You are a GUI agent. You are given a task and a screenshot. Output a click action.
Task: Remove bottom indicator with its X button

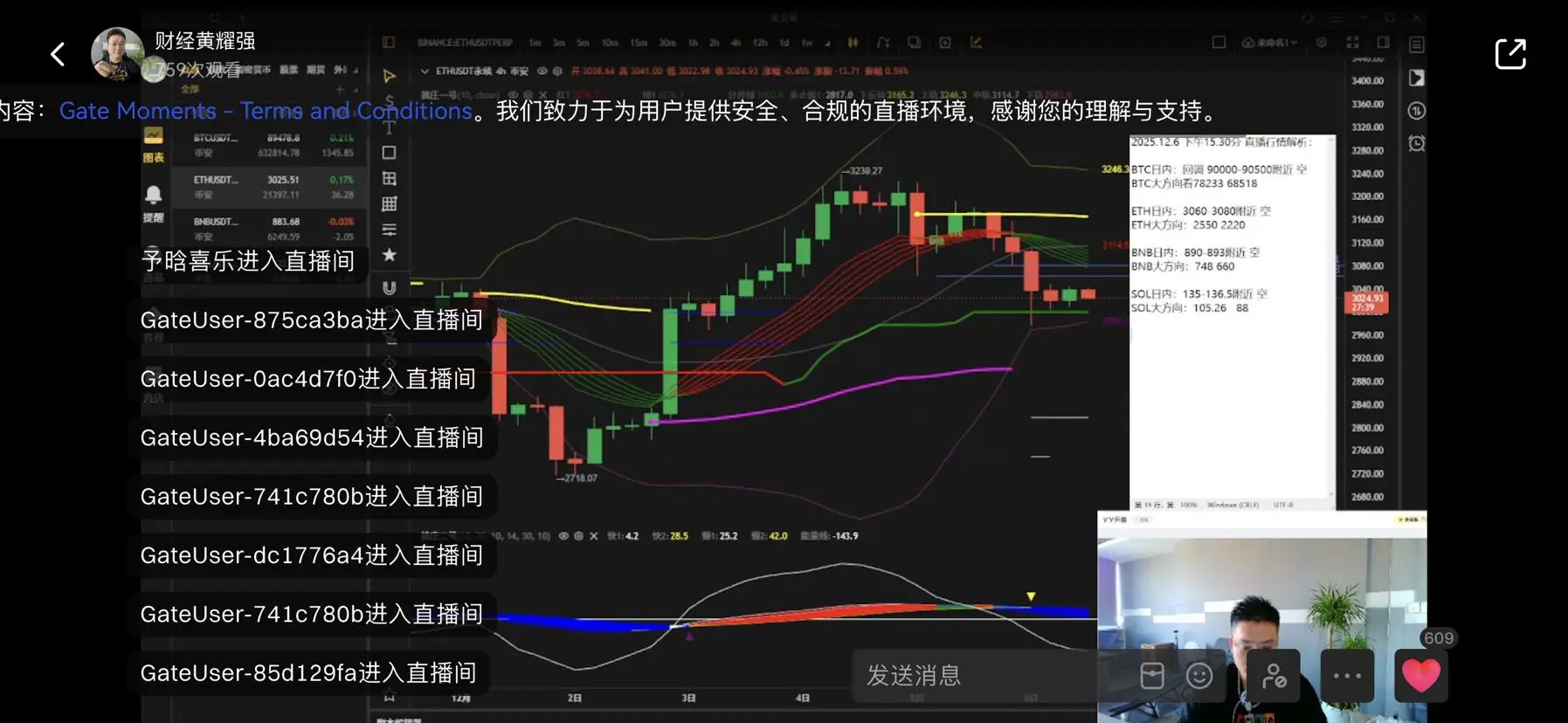[x=594, y=536]
